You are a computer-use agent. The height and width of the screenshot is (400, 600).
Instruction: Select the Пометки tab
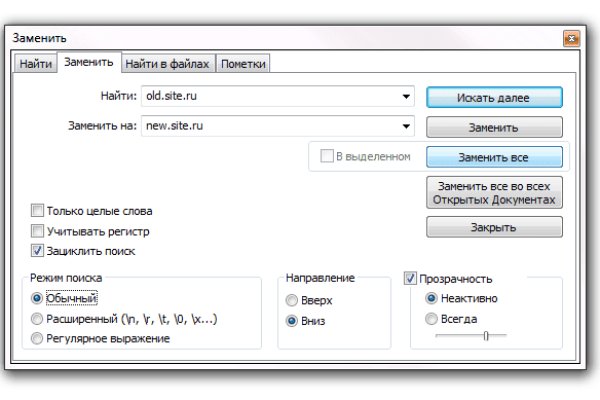(244, 64)
